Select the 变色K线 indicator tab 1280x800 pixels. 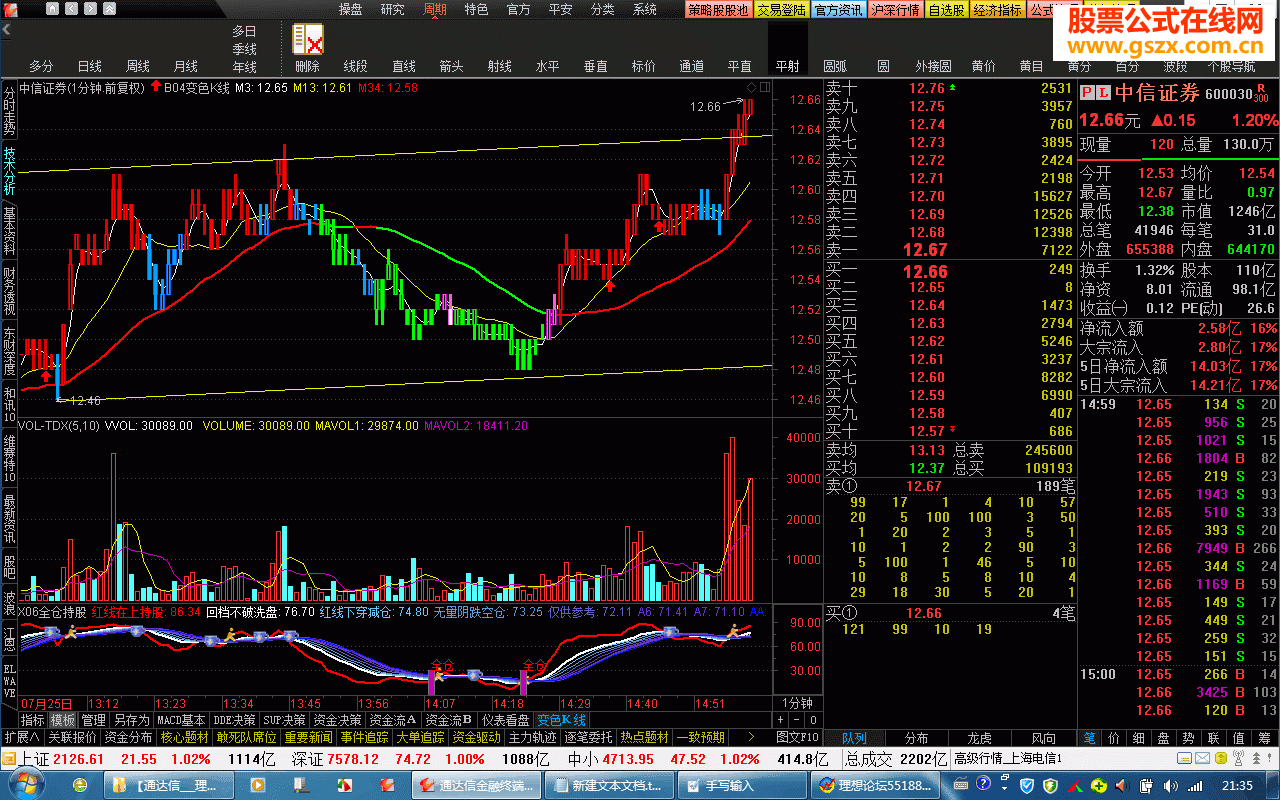click(562, 720)
